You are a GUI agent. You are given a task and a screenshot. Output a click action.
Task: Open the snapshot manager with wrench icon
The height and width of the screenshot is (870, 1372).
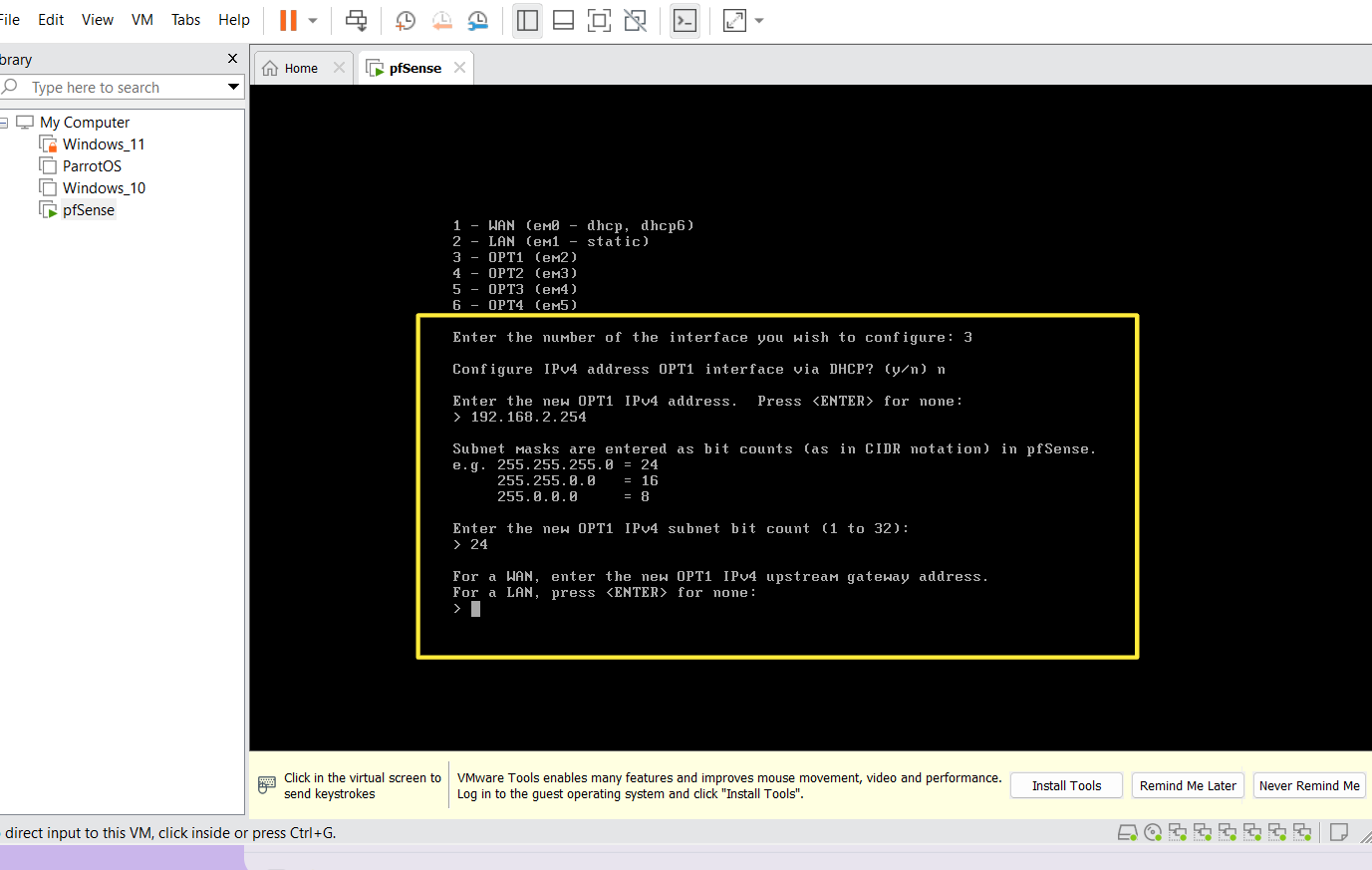pos(478,20)
